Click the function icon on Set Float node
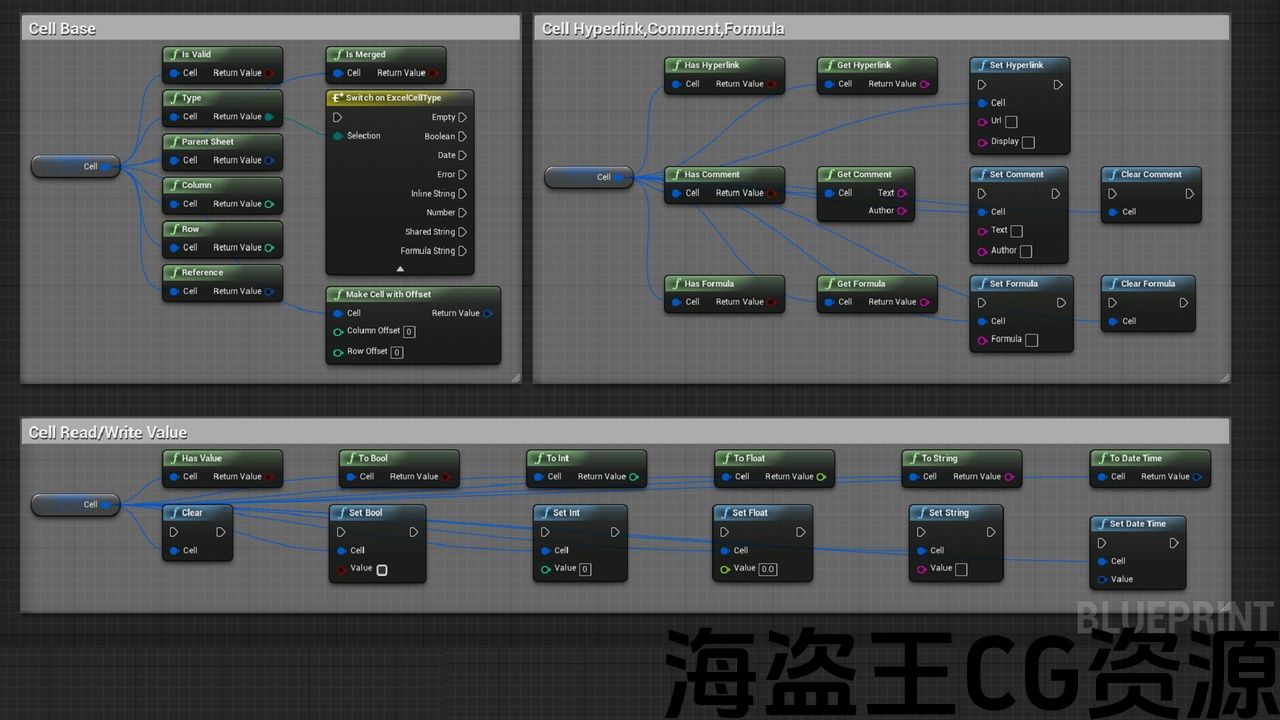1280x720 pixels. tap(724, 513)
